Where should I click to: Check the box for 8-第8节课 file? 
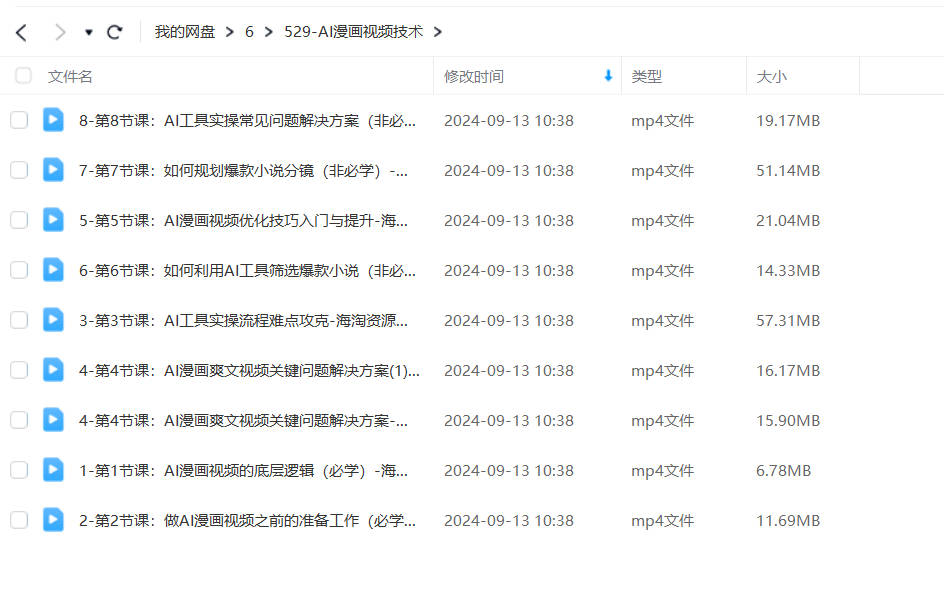[19, 120]
